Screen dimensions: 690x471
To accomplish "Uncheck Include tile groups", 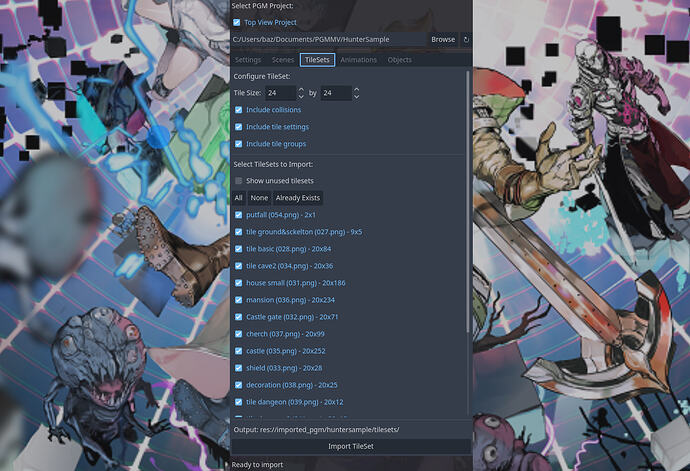I will pyautogui.click(x=239, y=144).
